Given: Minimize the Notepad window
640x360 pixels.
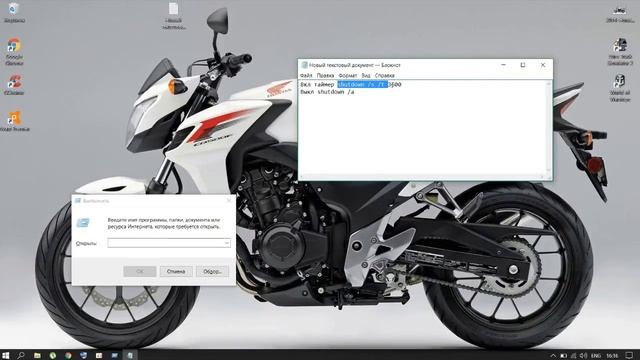Looking at the screenshot, I should [x=504, y=65].
